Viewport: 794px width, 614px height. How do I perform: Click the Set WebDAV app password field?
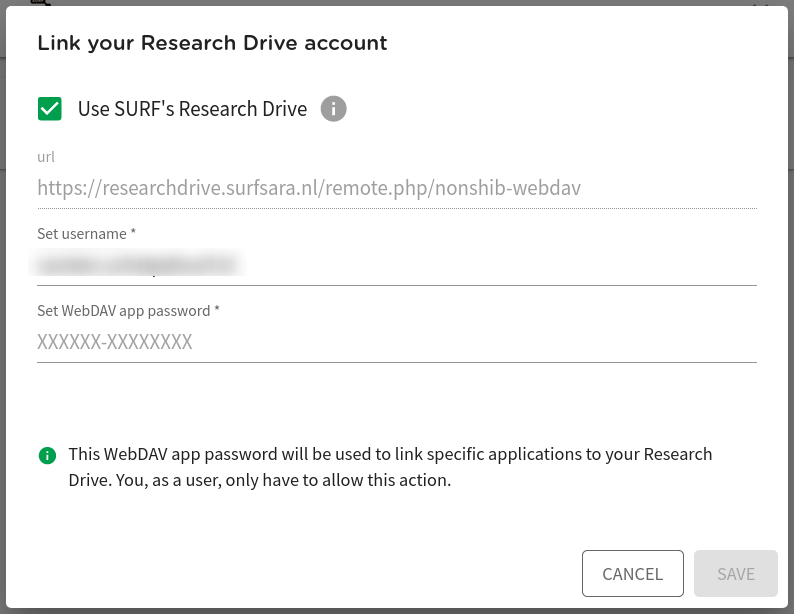click(x=397, y=342)
